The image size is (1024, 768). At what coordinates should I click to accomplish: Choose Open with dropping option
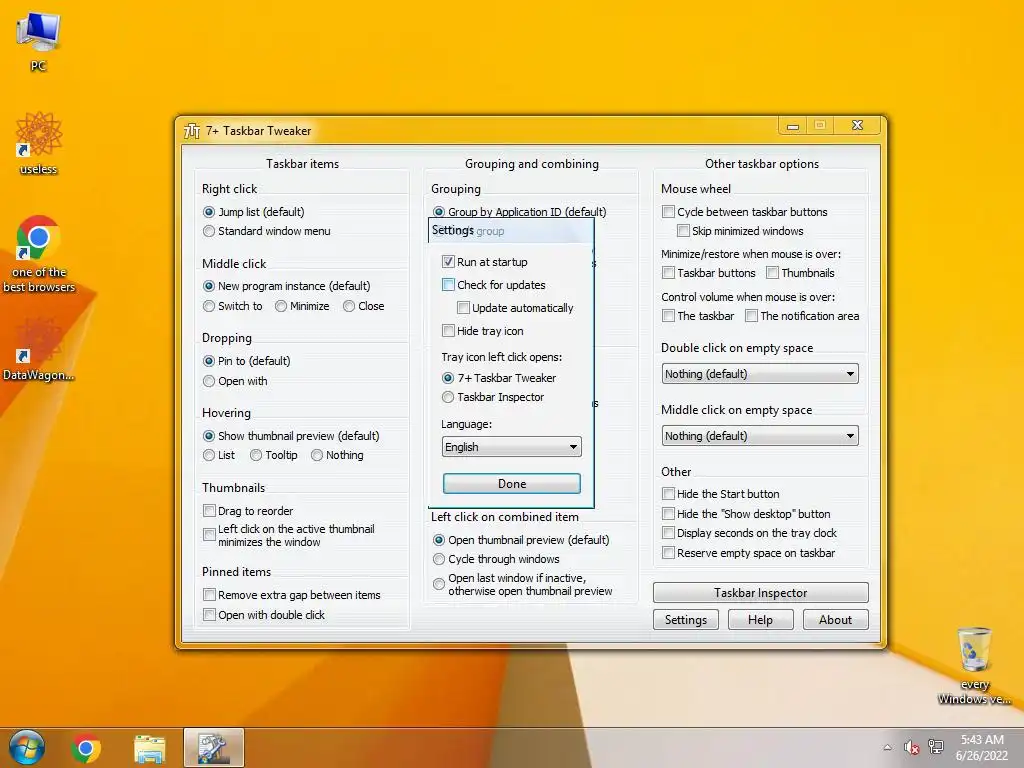tap(209, 381)
